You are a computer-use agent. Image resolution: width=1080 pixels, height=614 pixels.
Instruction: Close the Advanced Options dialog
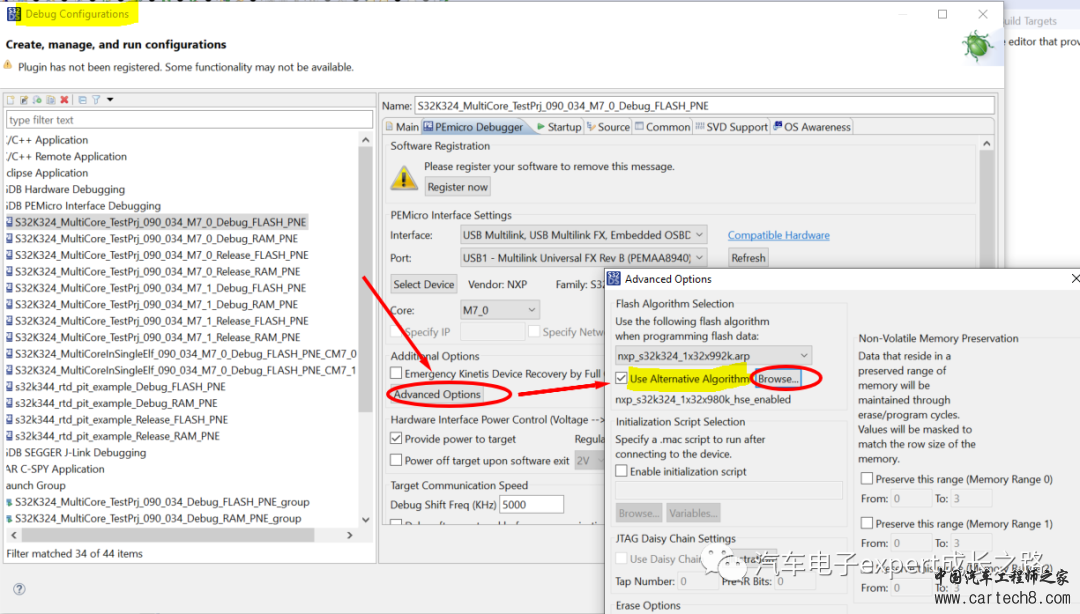(1074, 278)
